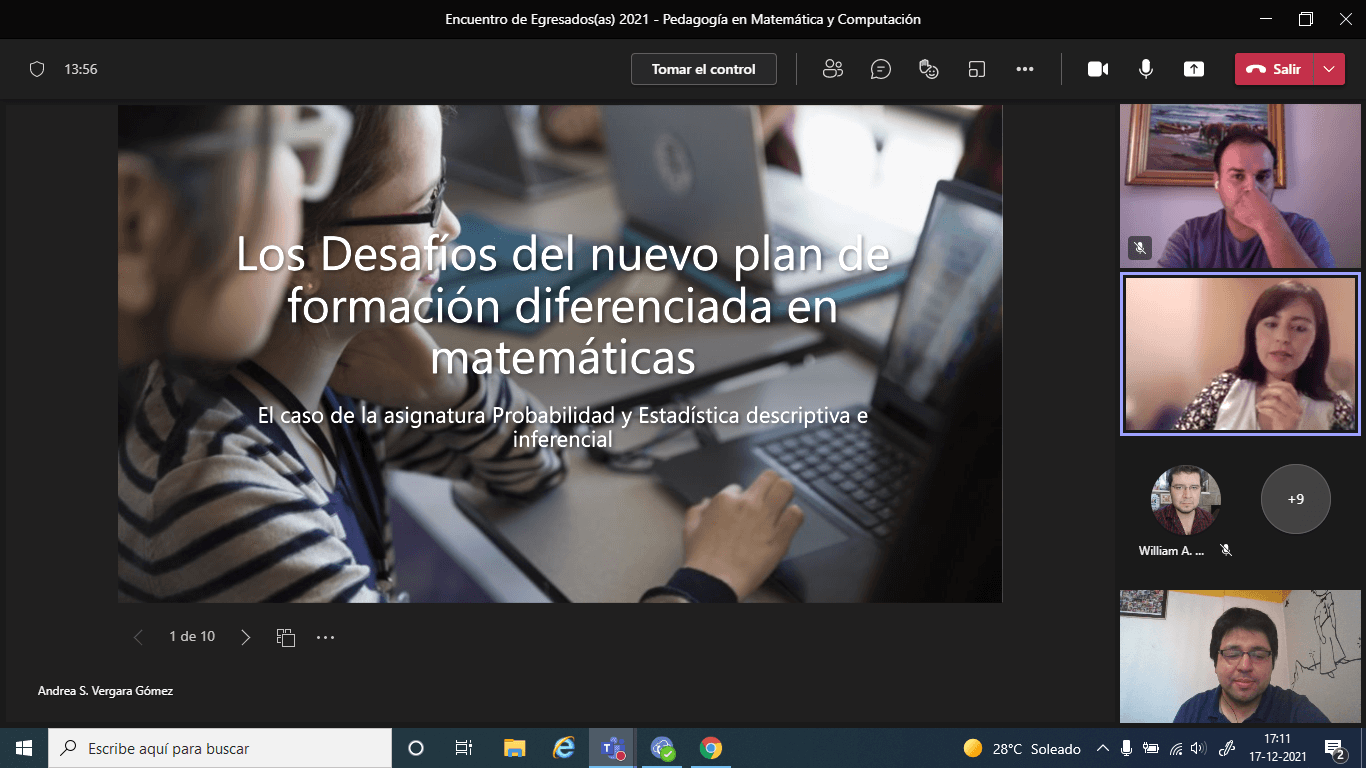
Task: Open slide options ellipsis below presentation
Action: tap(325, 637)
